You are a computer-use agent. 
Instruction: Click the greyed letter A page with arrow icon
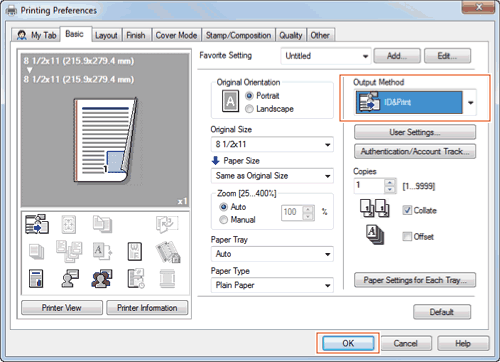102,251
